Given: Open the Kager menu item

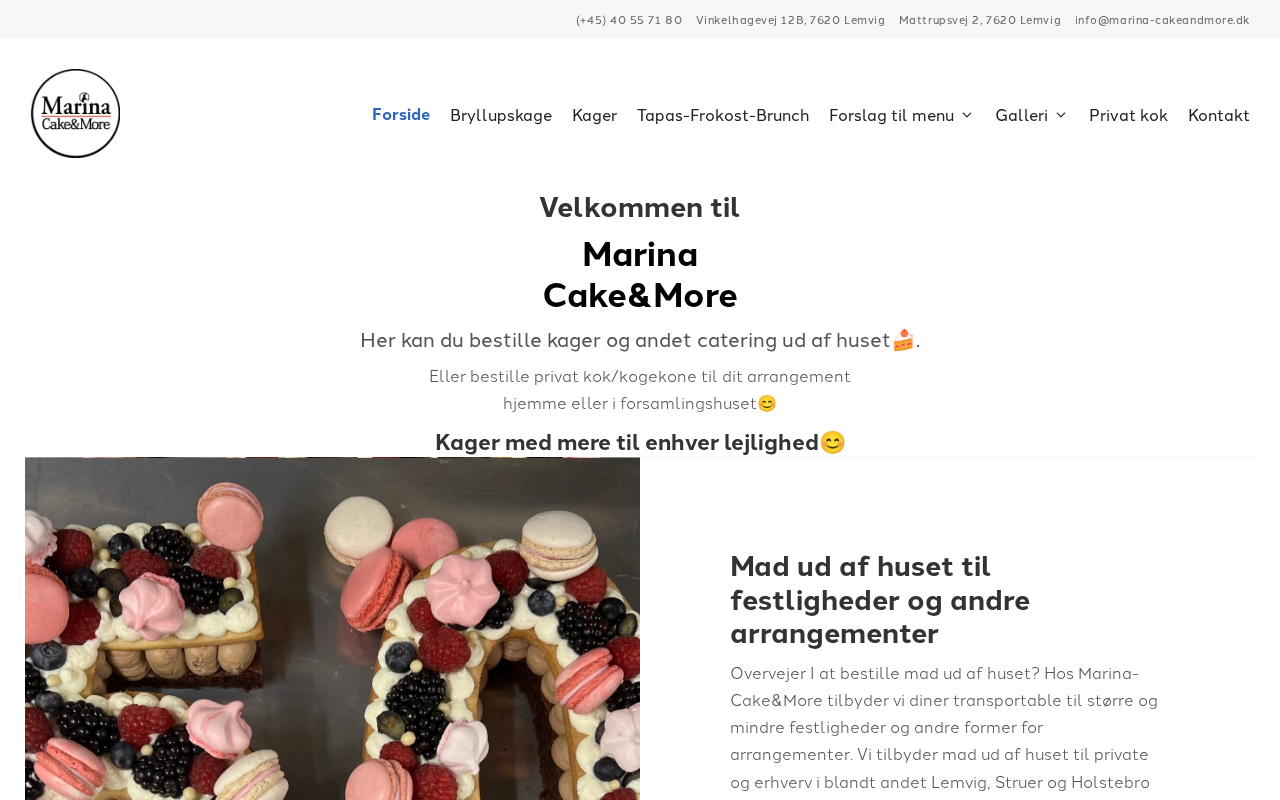Looking at the screenshot, I should click(x=594, y=116).
